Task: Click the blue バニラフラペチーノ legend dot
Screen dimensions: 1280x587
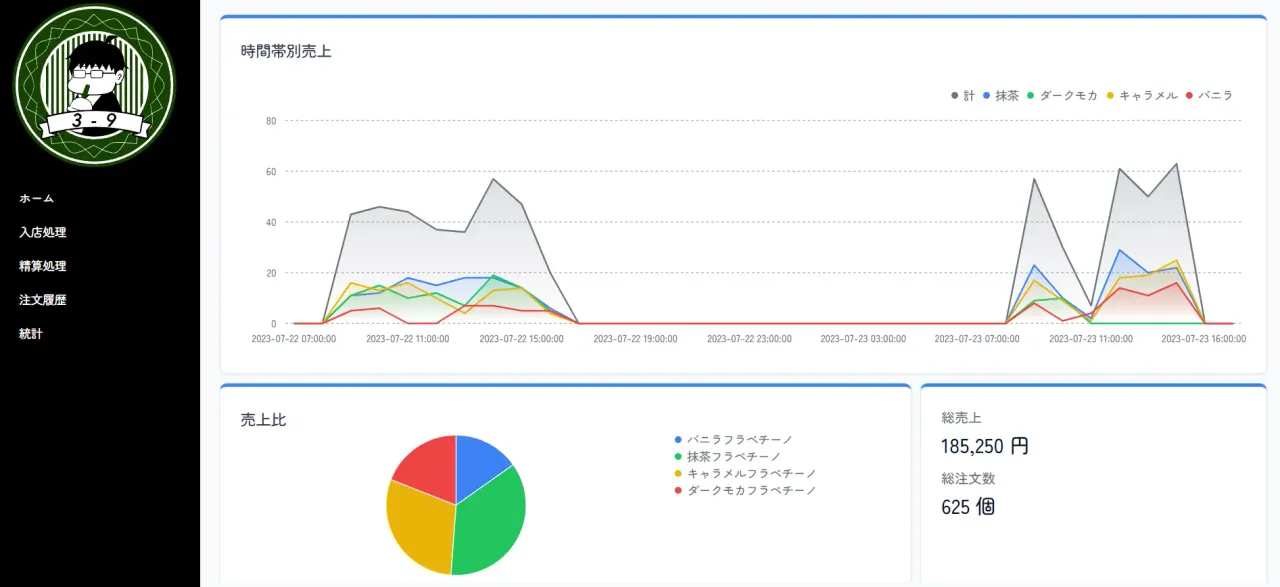Action: pos(679,438)
